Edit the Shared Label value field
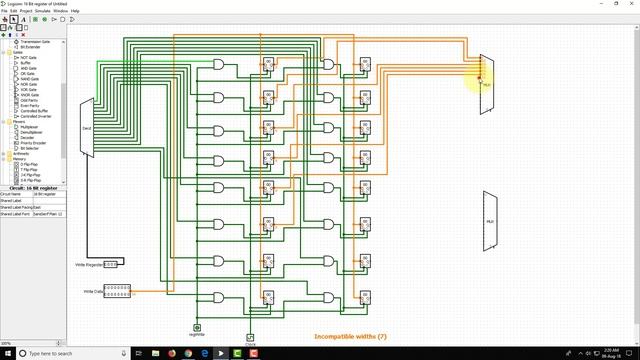The height and width of the screenshot is (360, 640). click(49, 201)
